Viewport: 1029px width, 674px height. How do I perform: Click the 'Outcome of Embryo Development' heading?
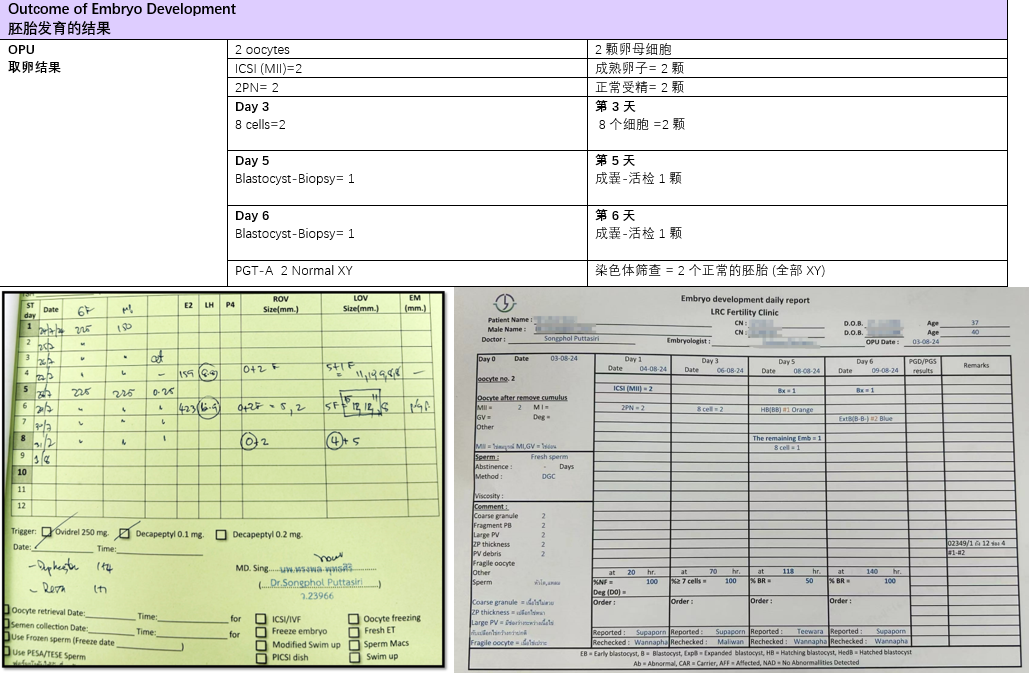coord(121,9)
